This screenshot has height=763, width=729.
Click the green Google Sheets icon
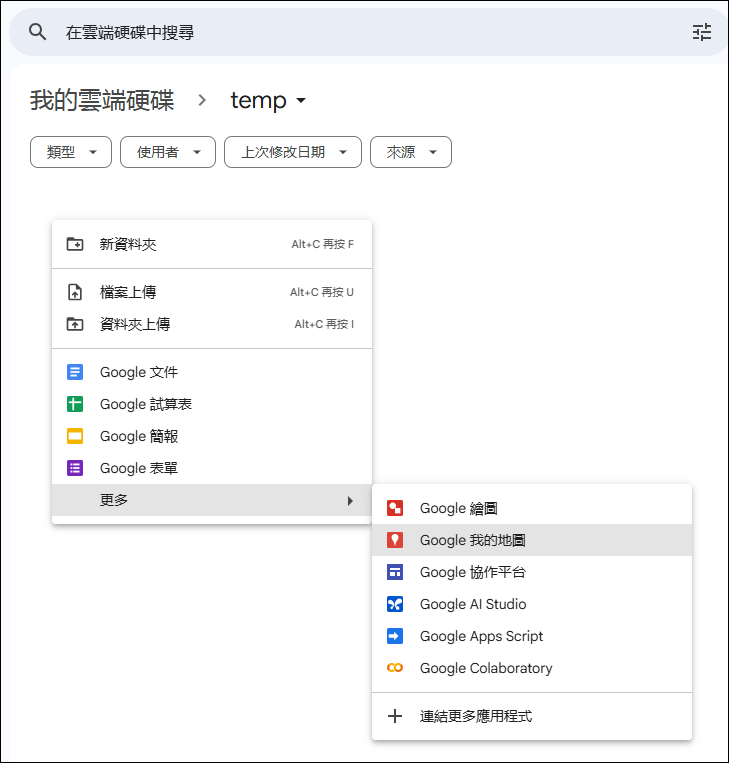(x=75, y=404)
